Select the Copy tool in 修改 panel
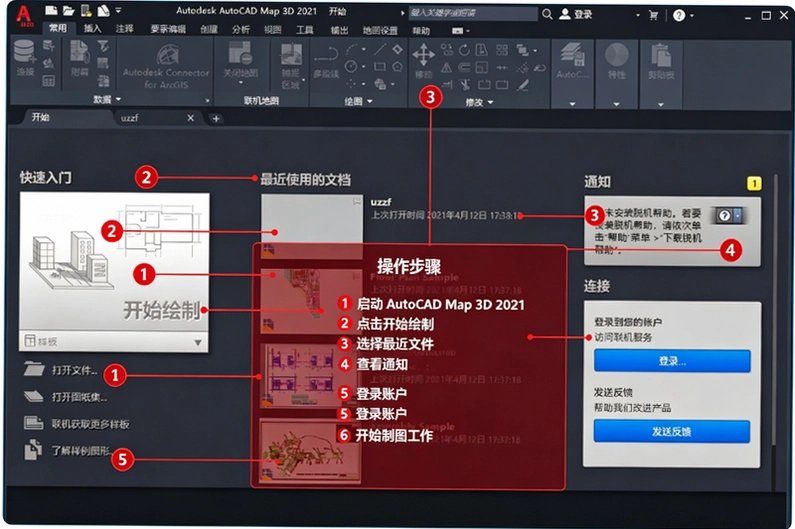The image size is (795, 529). click(x=447, y=50)
